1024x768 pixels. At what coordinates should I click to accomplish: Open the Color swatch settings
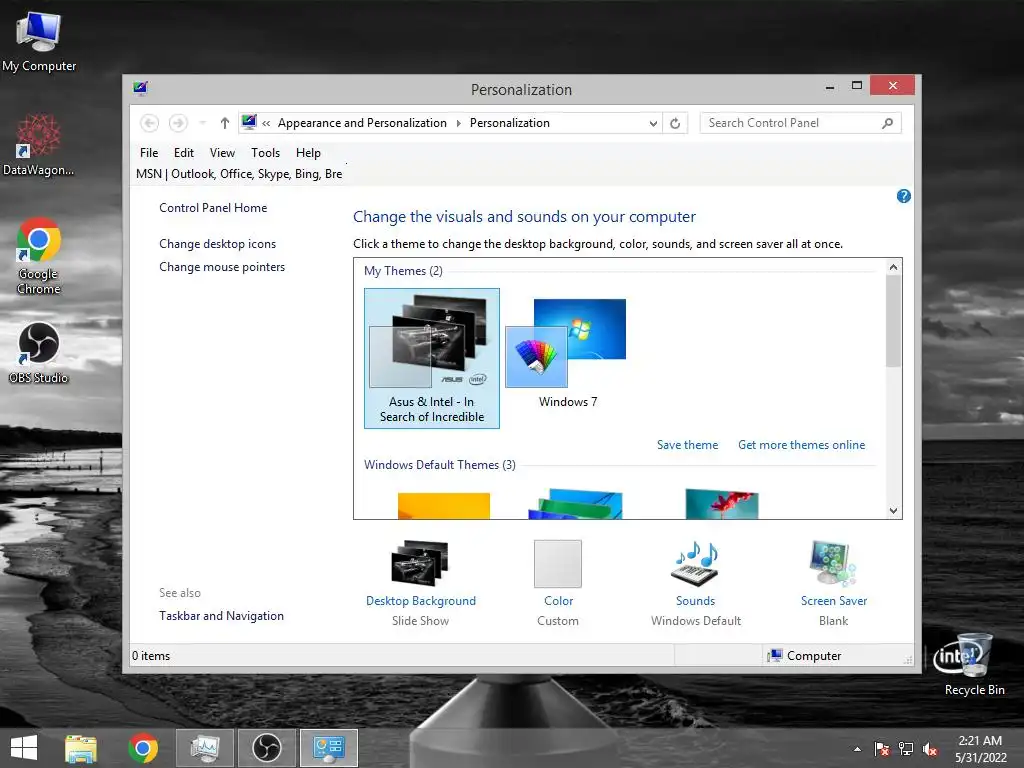pyautogui.click(x=558, y=564)
